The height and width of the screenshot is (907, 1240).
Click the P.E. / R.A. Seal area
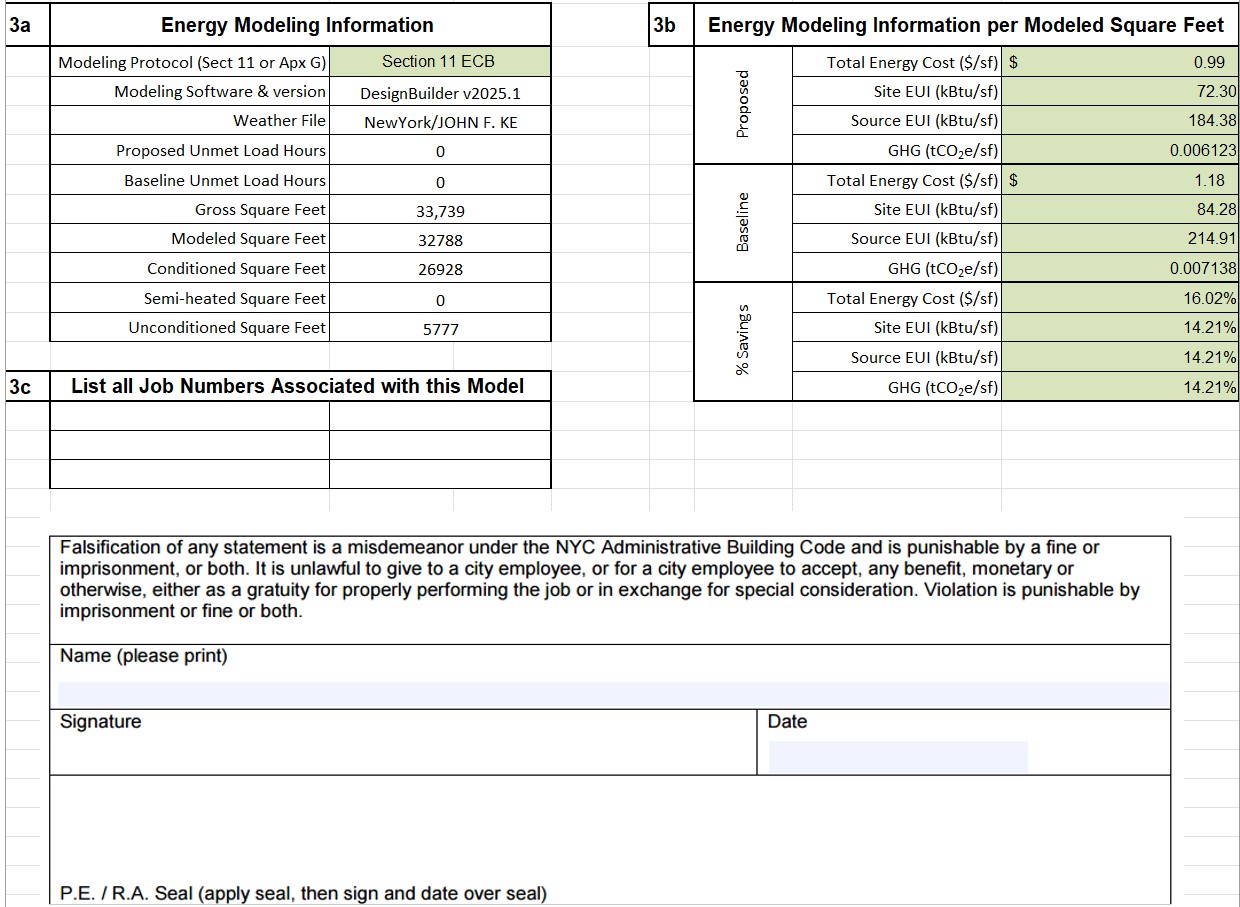[610, 840]
